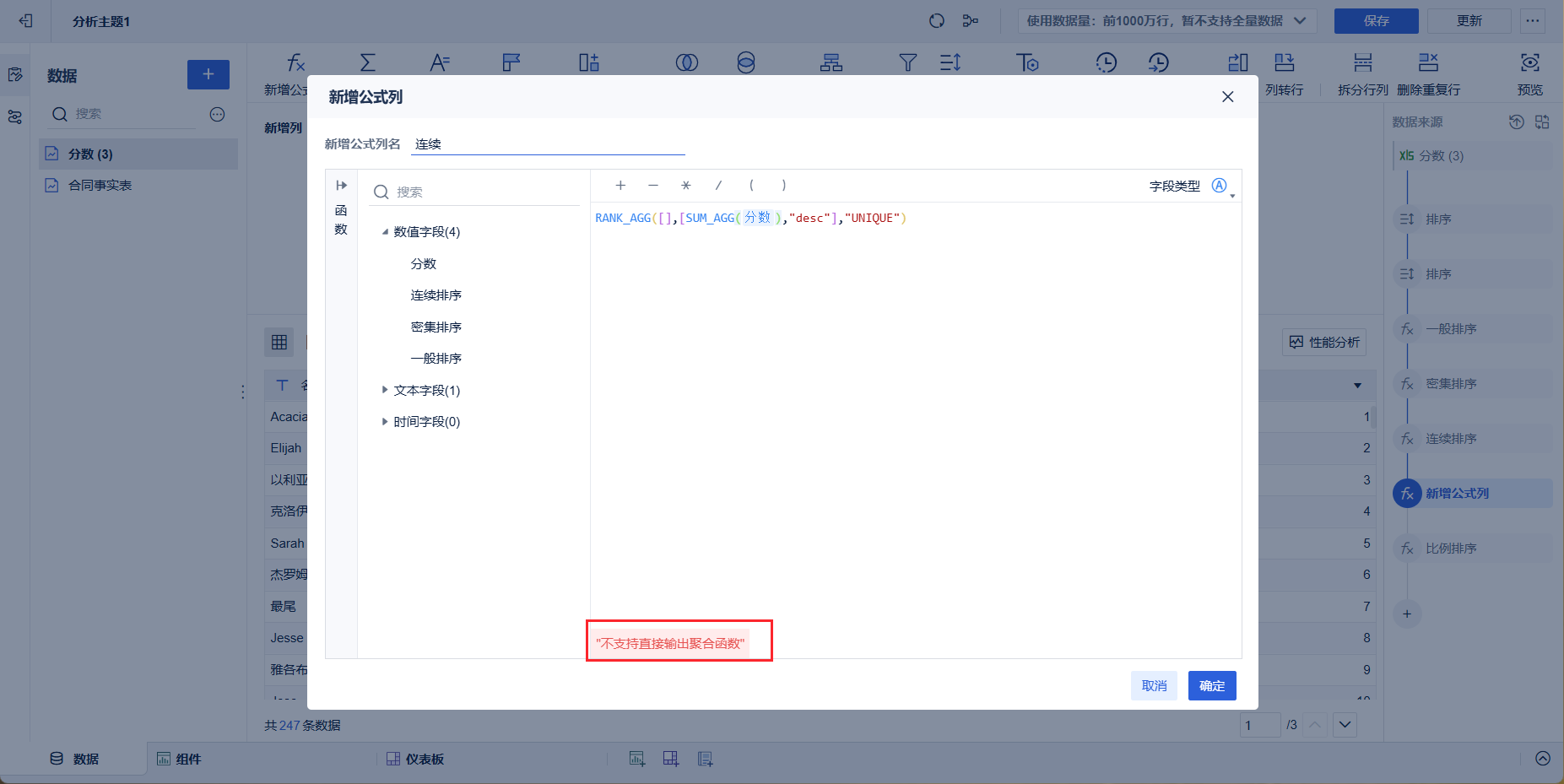Image resolution: width=1564 pixels, height=784 pixels.
Task: Select the 分数 field in the tree
Action: pyautogui.click(x=424, y=264)
